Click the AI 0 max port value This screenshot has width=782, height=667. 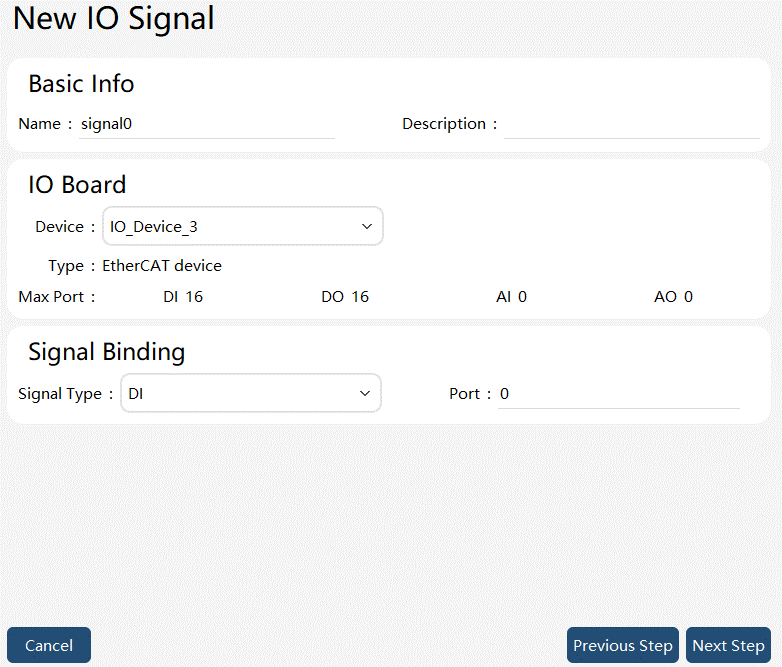coord(511,297)
